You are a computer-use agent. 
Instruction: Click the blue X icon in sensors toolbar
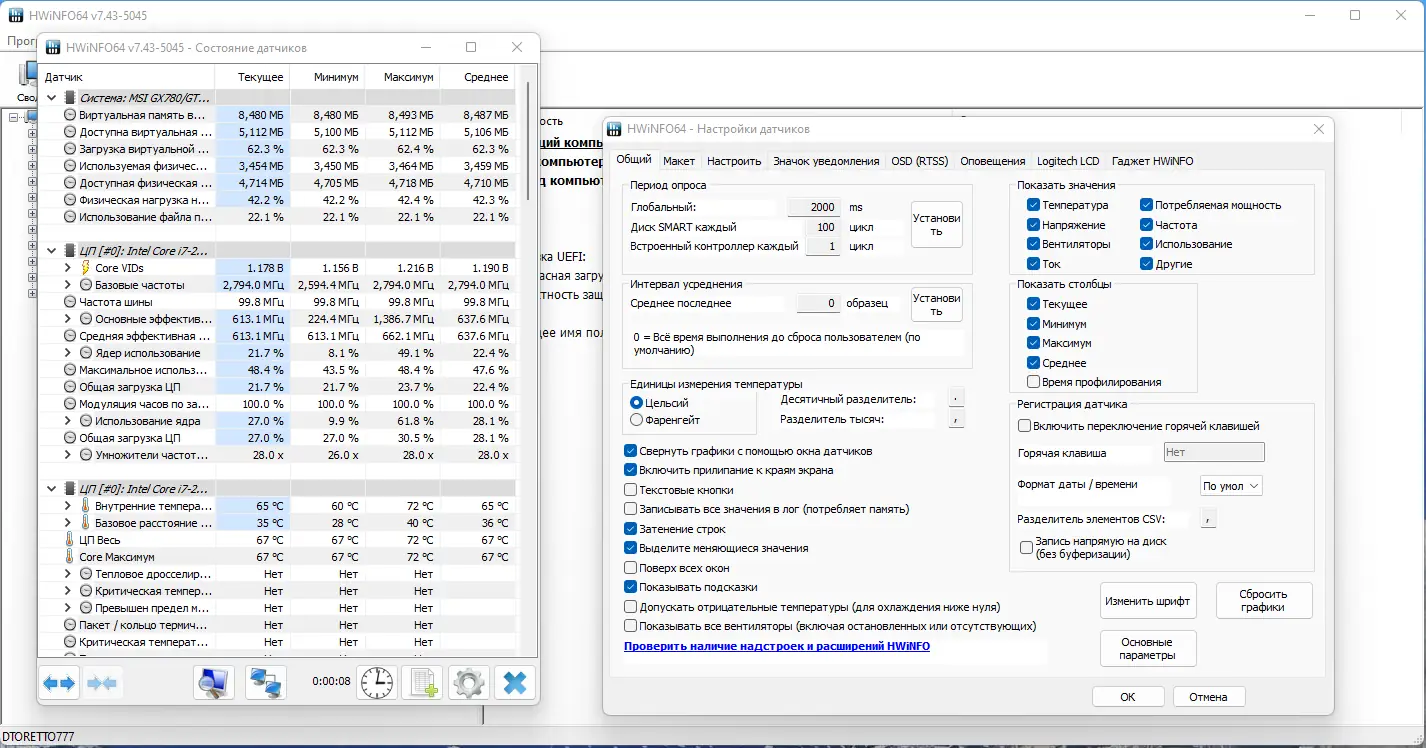[x=515, y=683]
